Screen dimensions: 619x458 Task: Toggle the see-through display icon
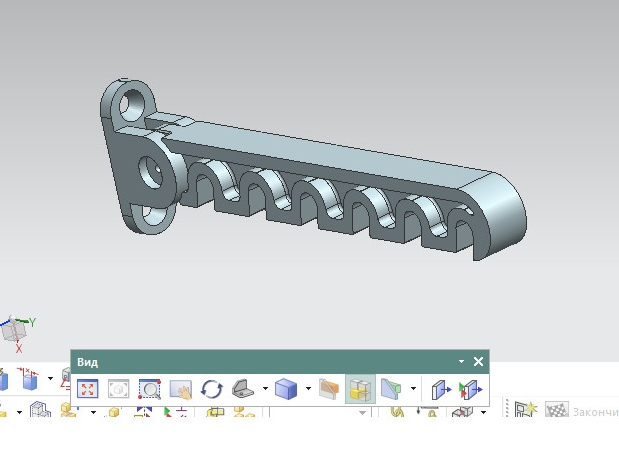pos(329,389)
